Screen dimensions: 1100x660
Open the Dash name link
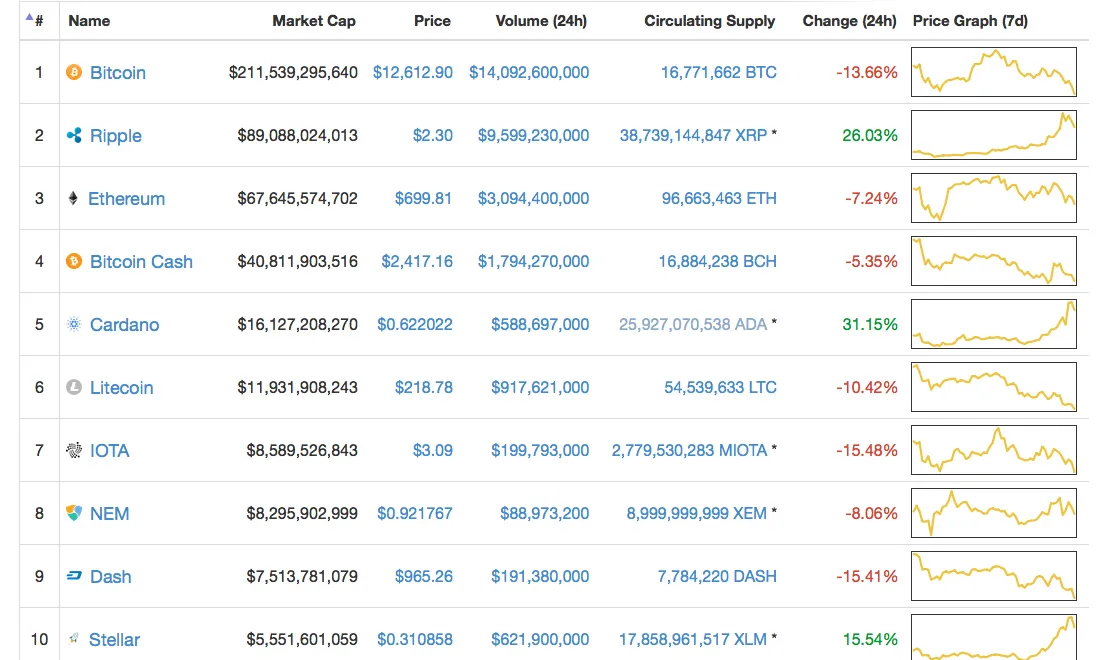(x=110, y=577)
